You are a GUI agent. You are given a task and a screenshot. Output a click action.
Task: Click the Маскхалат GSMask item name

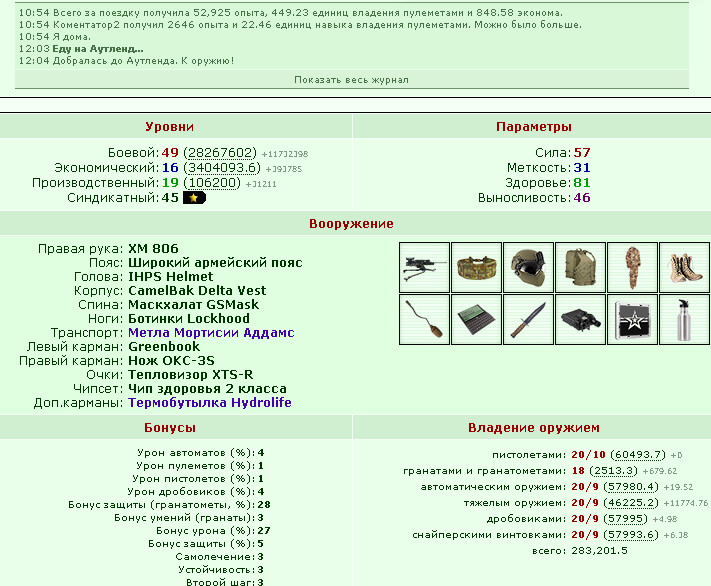coord(194,305)
